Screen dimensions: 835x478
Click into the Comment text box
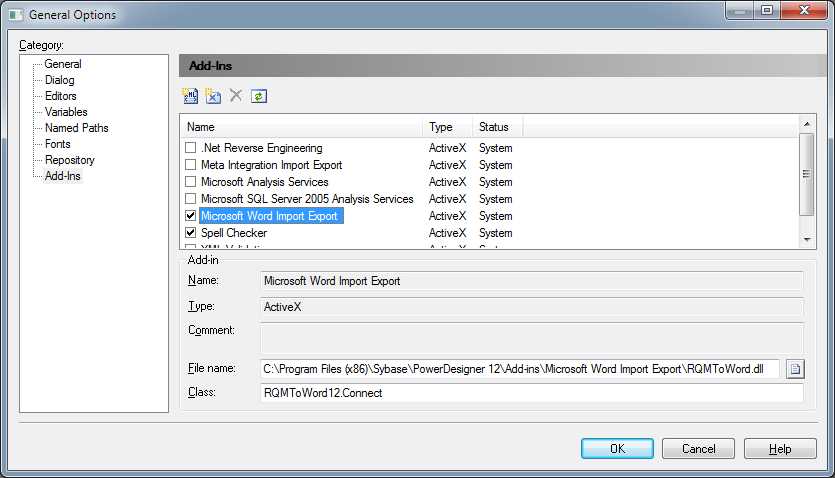pyautogui.click(x=531, y=337)
